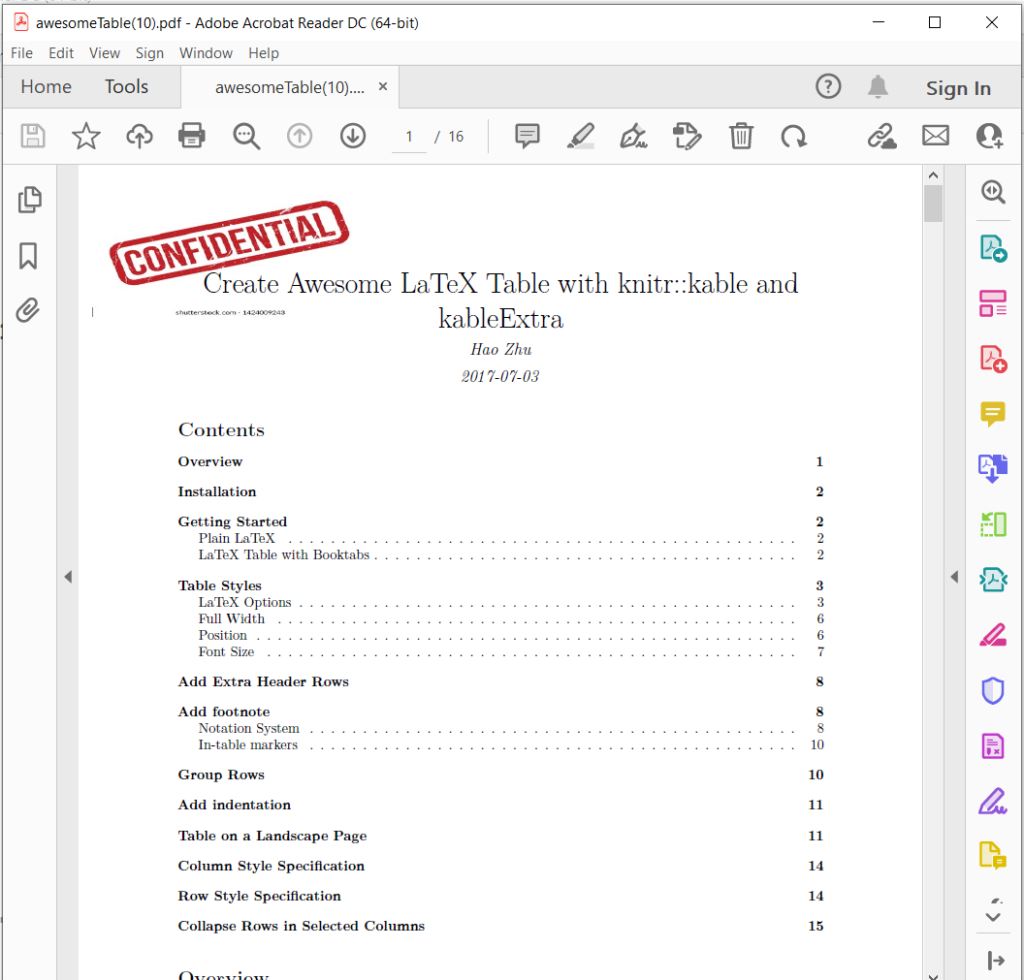The width and height of the screenshot is (1024, 980).
Task: Add a sticky note comment
Action: coord(527,135)
